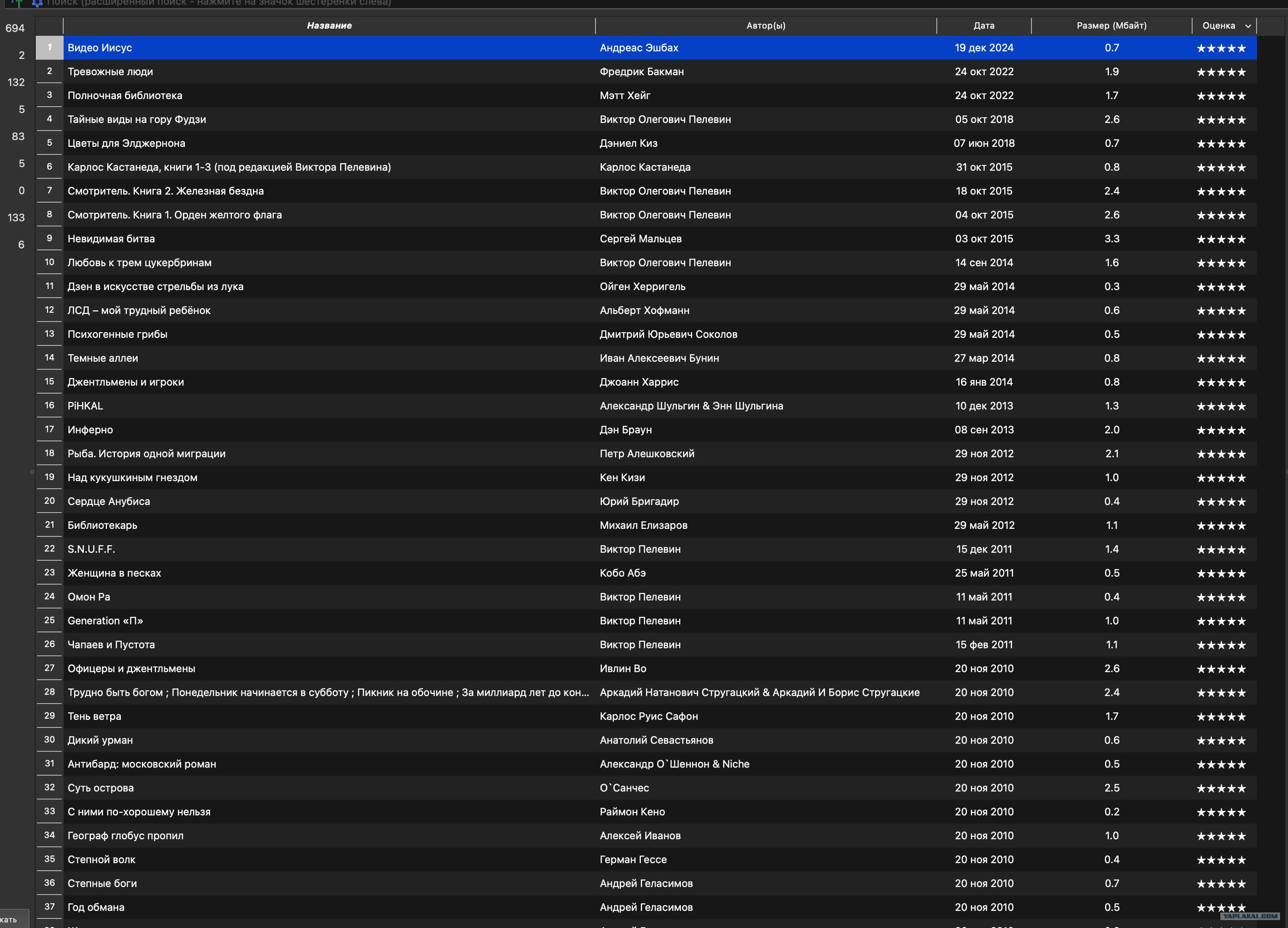Select the book Цветы для Элджернона
The width and height of the screenshot is (1288, 928).
[x=126, y=143]
